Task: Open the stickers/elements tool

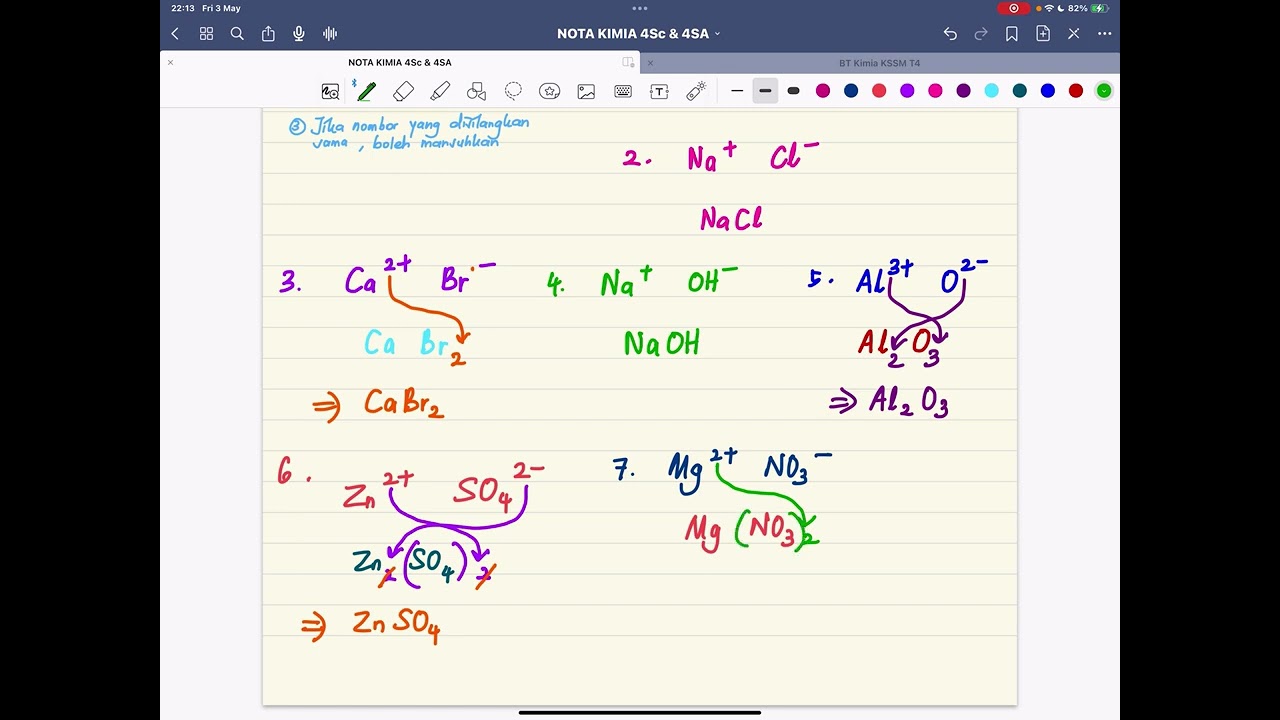Action: [549, 91]
